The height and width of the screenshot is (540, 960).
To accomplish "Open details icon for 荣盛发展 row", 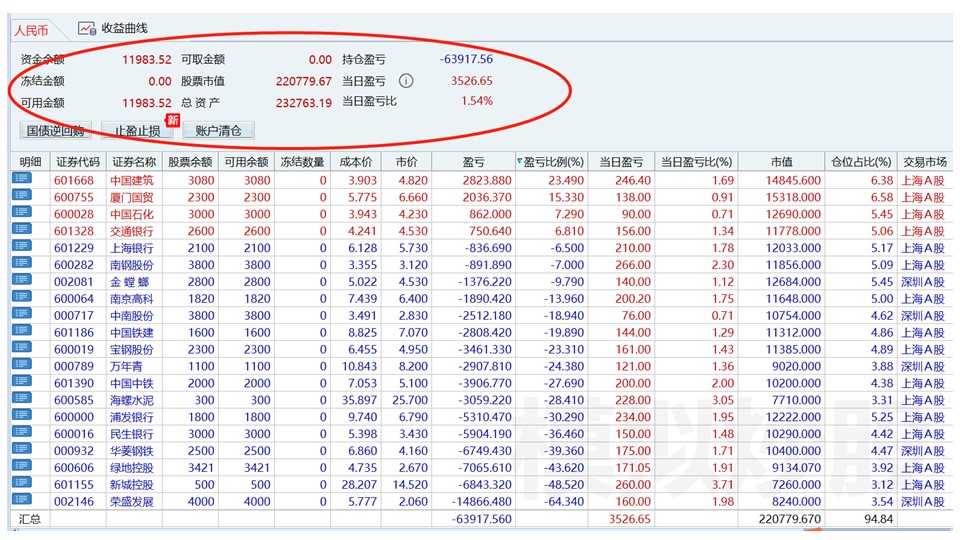I will [21, 500].
